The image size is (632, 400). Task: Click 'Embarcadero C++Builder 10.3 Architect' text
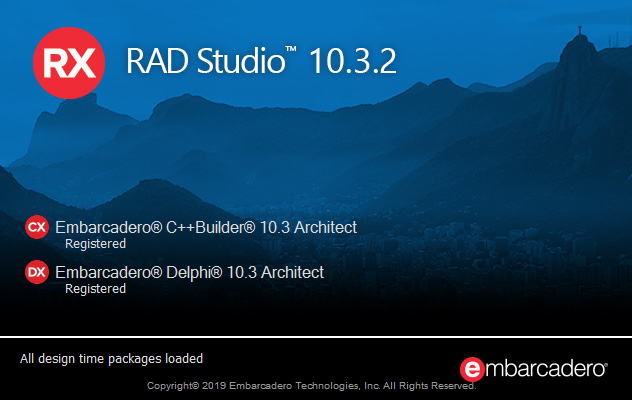[x=206, y=227]
